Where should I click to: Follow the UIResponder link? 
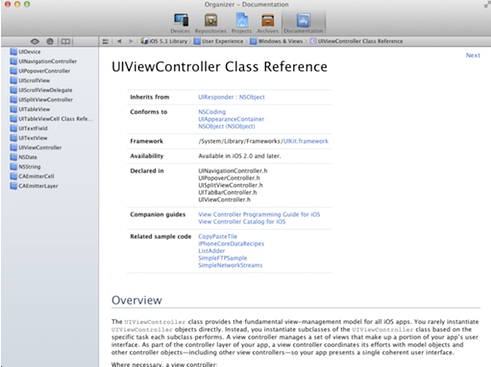click(x=216, y=97)
